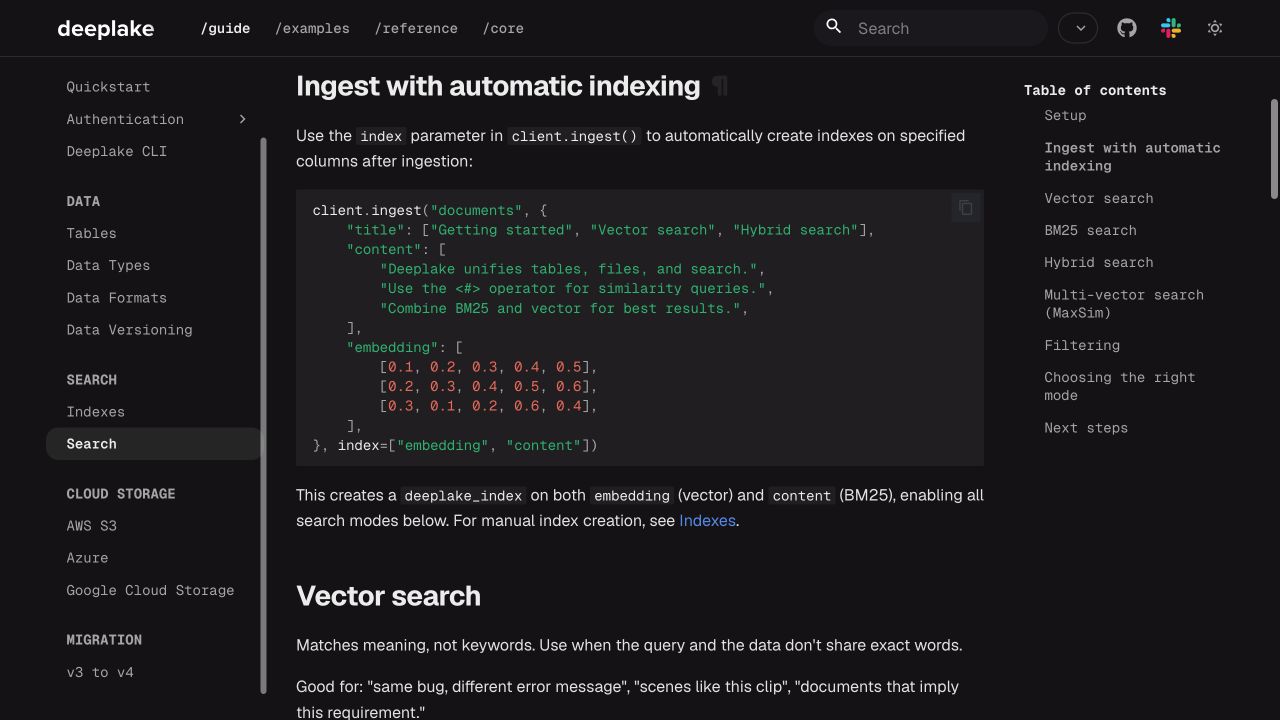Open the GitHub repository icon
Screen dimensions: 1280x720
click(x=1127, y=28)
